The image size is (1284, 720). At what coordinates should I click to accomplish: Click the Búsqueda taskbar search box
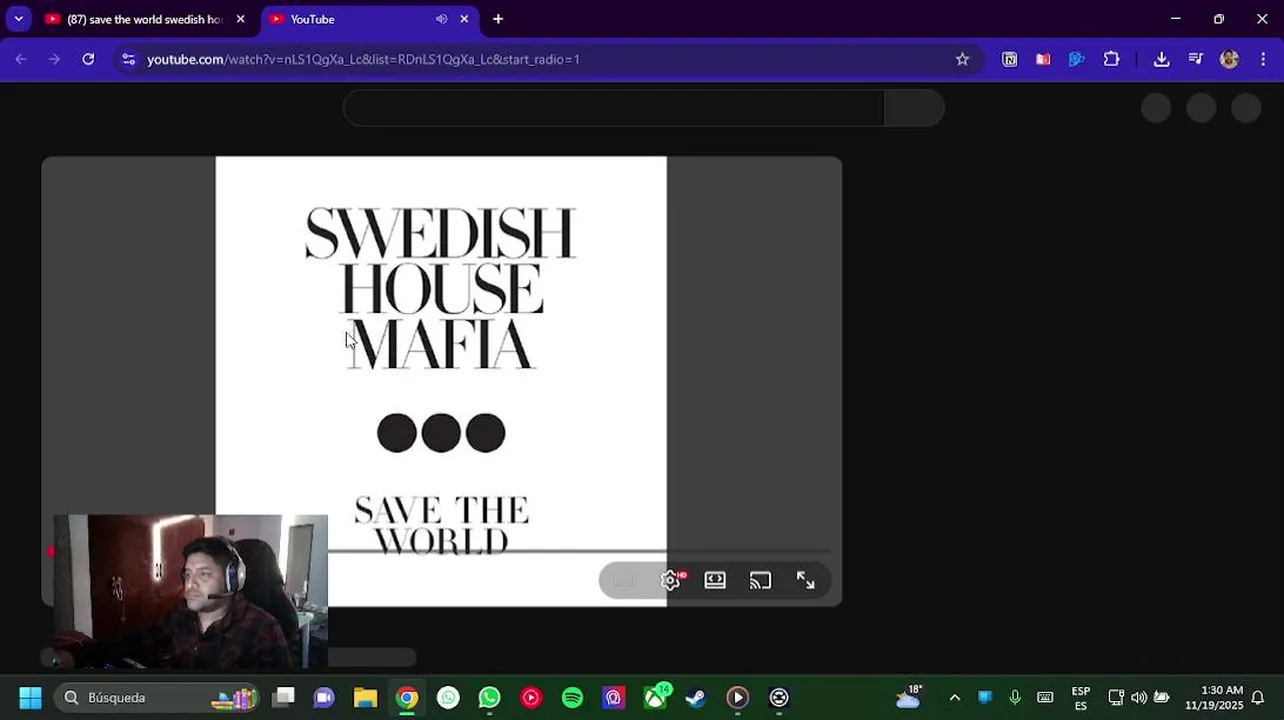[x=157, y=697]
